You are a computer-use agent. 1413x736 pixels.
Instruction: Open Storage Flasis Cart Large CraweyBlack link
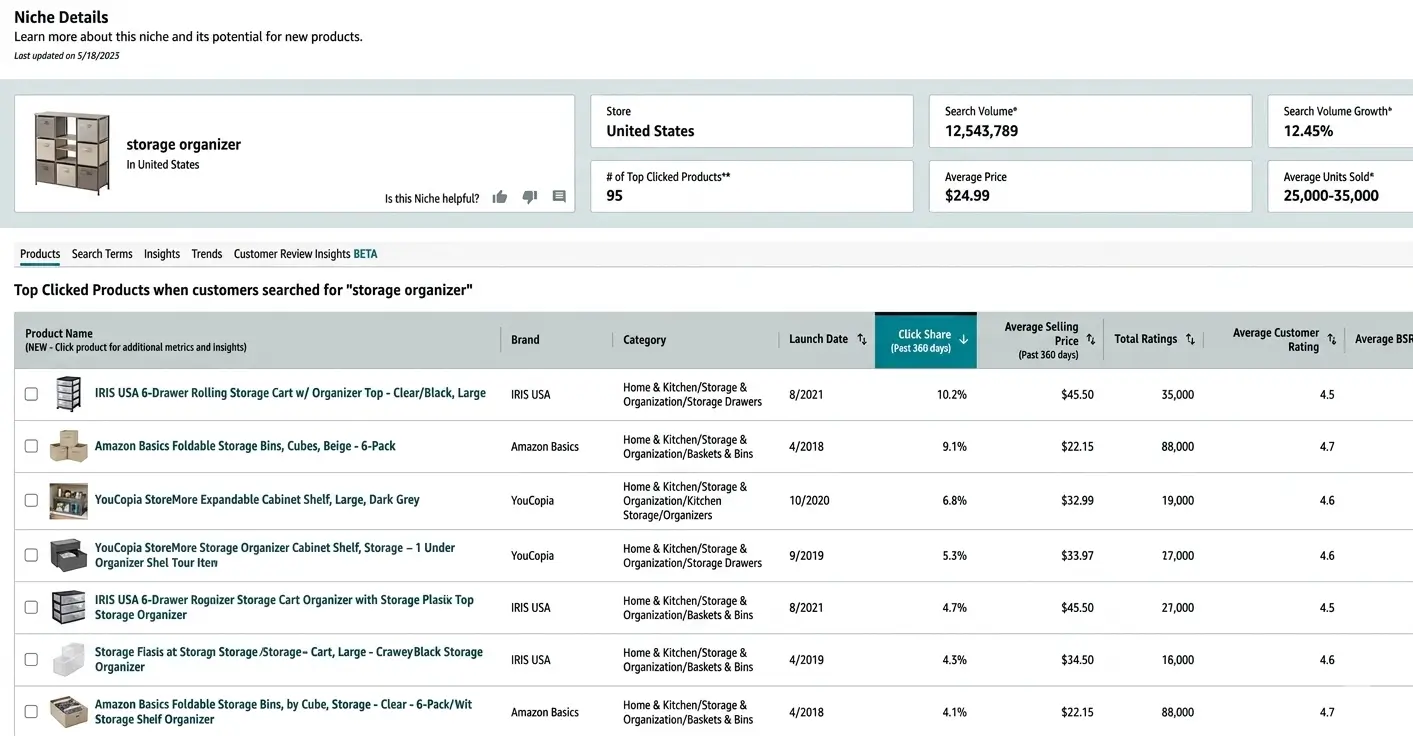point(289,659)
